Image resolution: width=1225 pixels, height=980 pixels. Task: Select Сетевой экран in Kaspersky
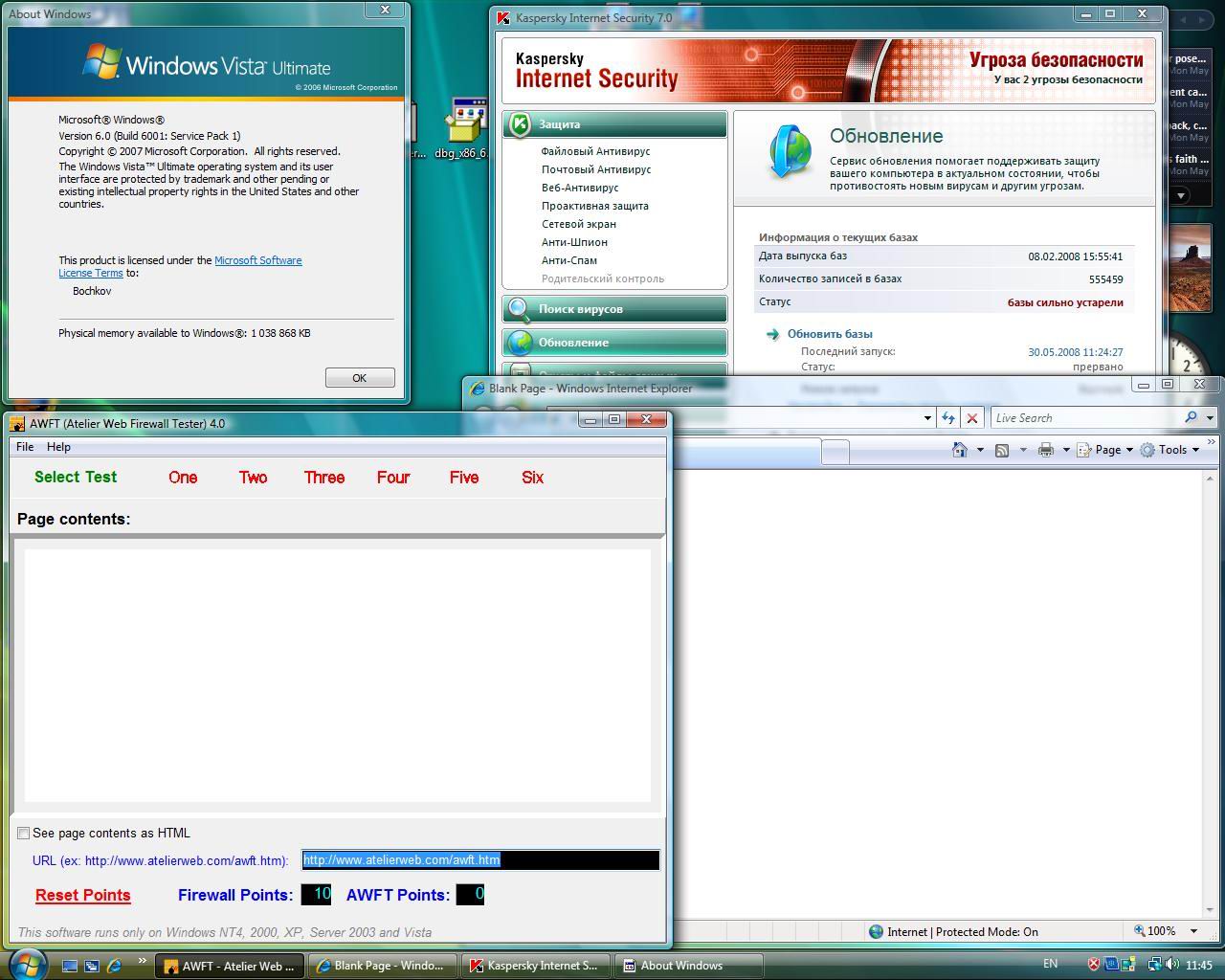(578, 224)
